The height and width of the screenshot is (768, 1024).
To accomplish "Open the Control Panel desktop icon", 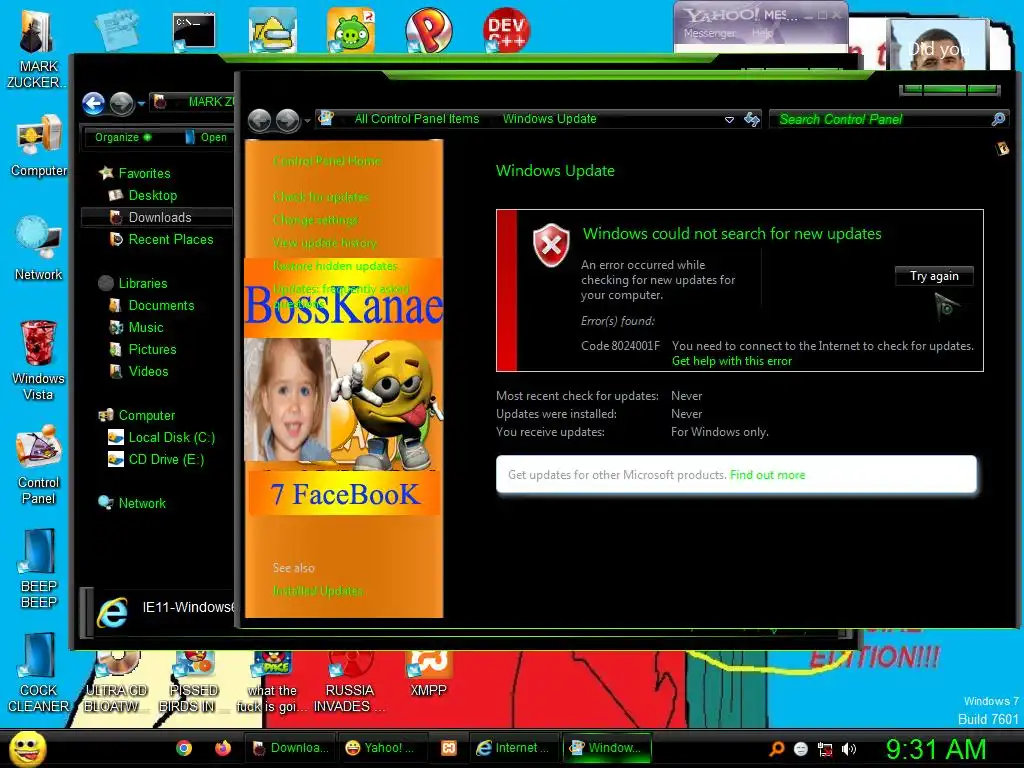I will pyautogui.click(x=39, y=464).
